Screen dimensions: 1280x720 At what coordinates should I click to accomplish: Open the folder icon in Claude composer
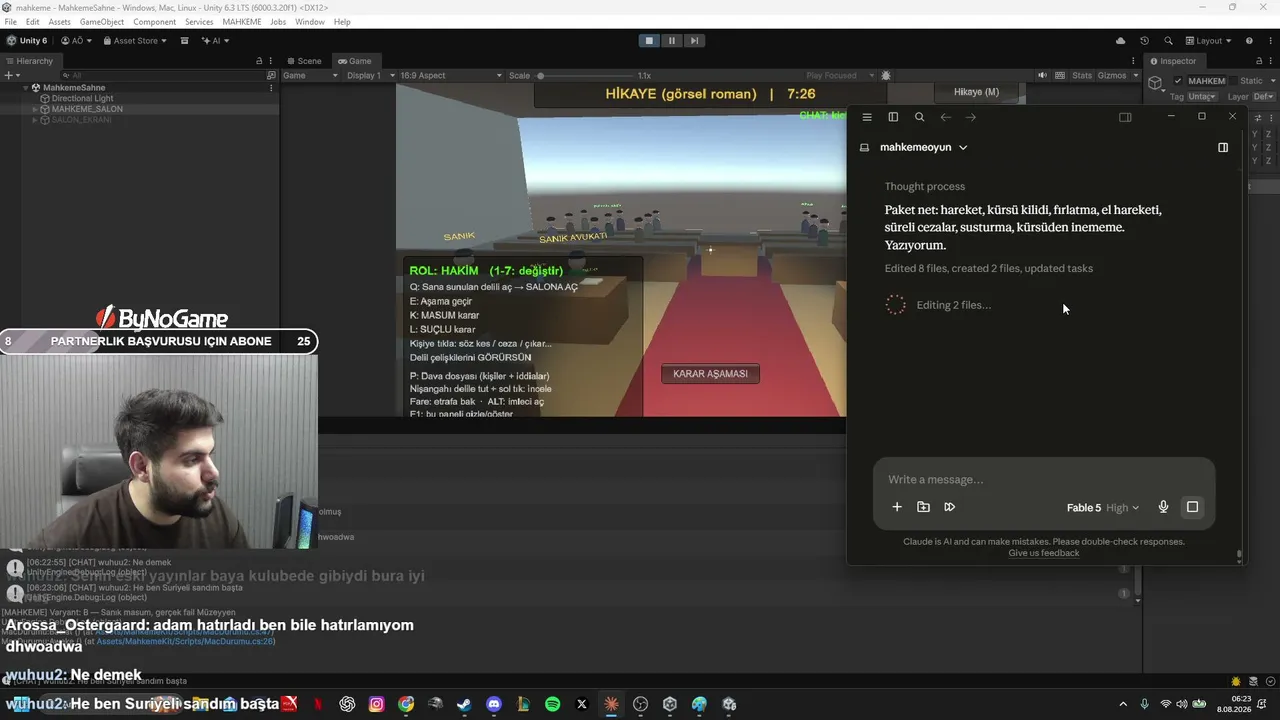click(923, 507)
